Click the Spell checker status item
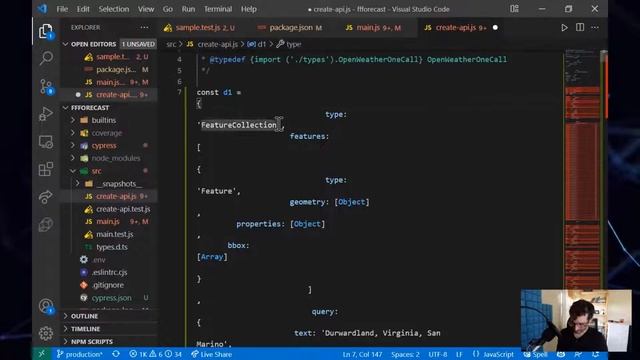Screen dimensions: 640x360 point(536,354)
